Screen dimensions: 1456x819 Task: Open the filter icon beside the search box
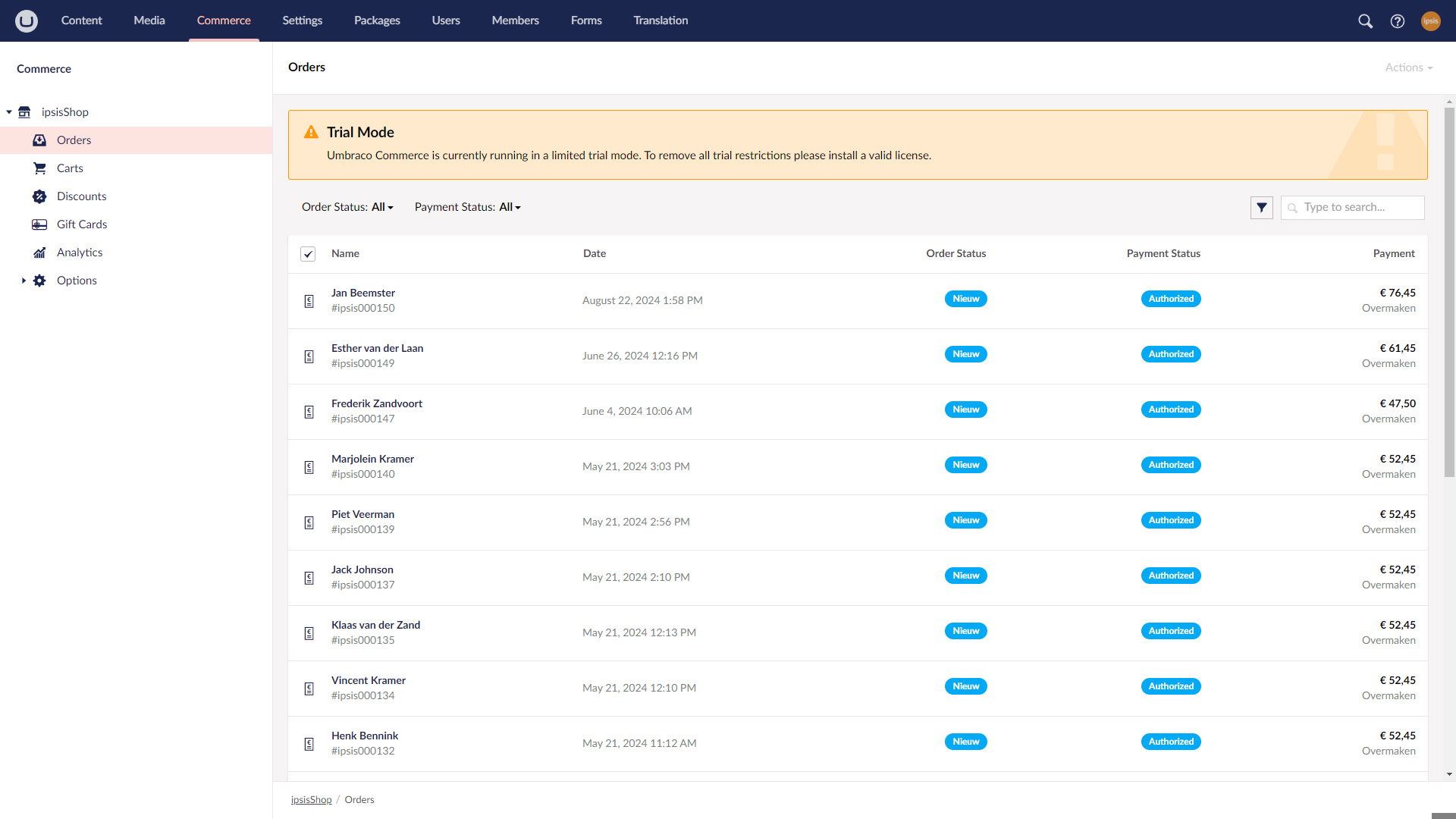(x=1261, y=207)
